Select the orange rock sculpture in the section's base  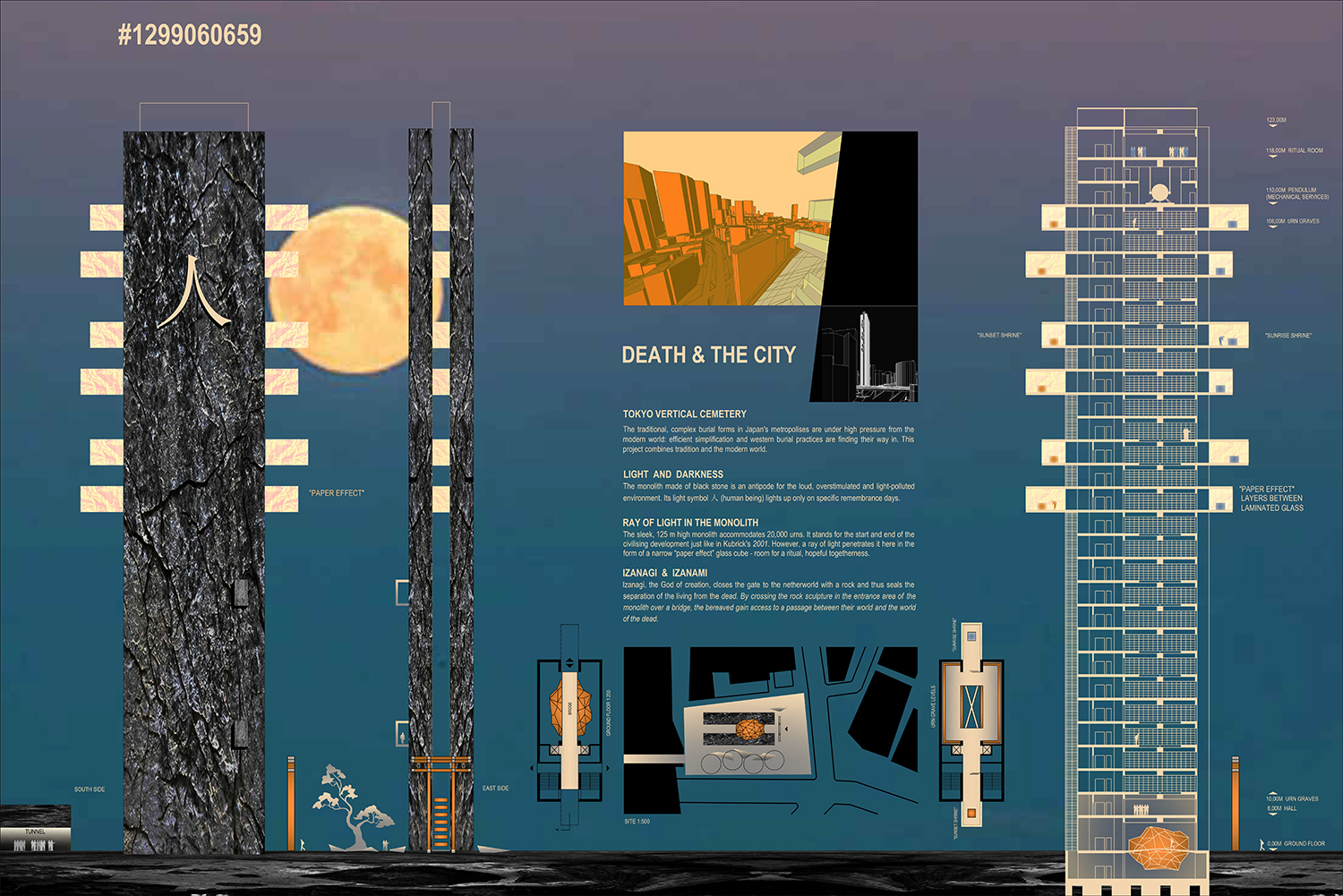[x=1159, y=847]
